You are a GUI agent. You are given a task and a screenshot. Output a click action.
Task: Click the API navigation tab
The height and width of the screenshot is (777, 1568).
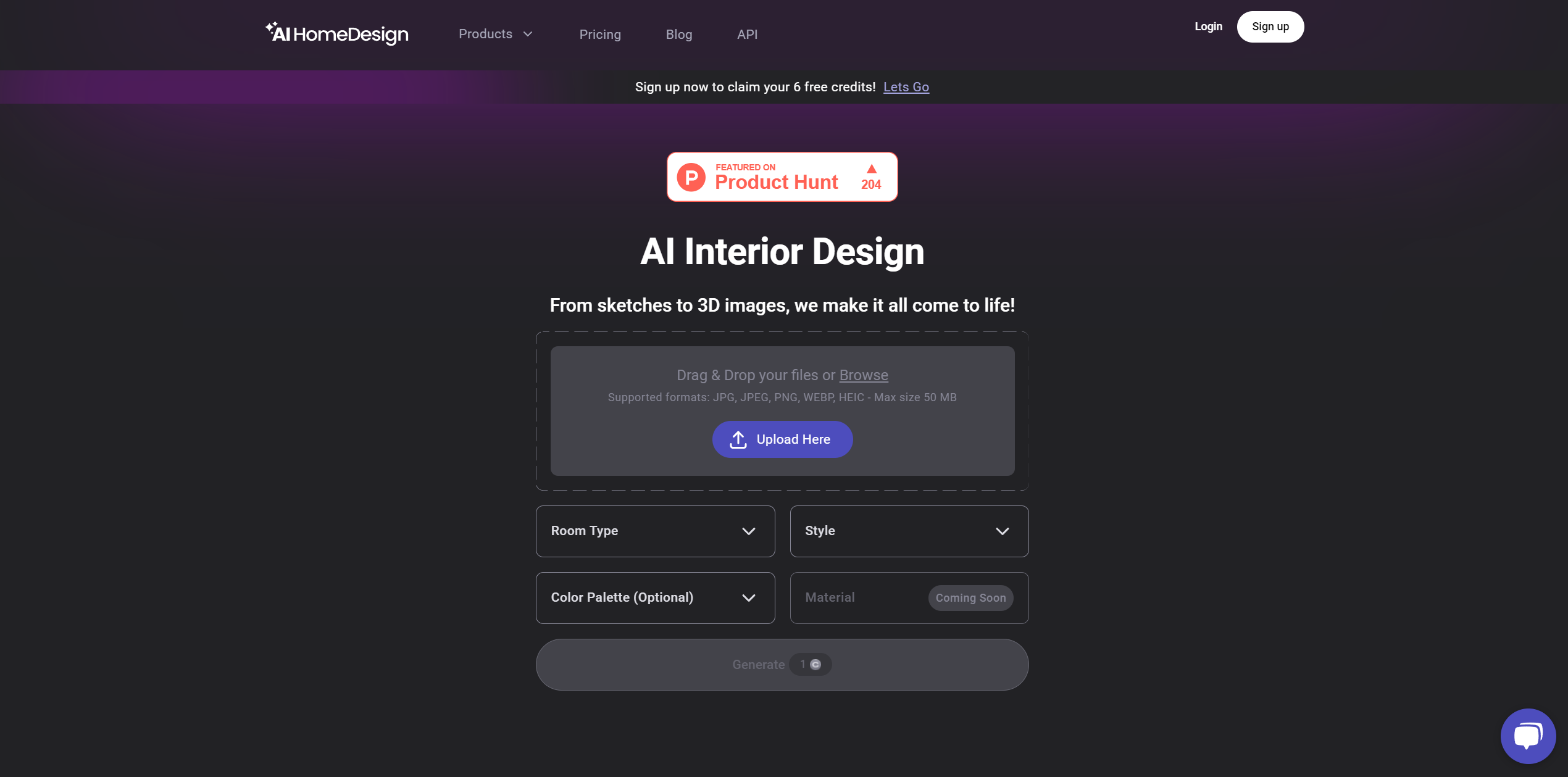pyautogui.click(x=747, y=34)
